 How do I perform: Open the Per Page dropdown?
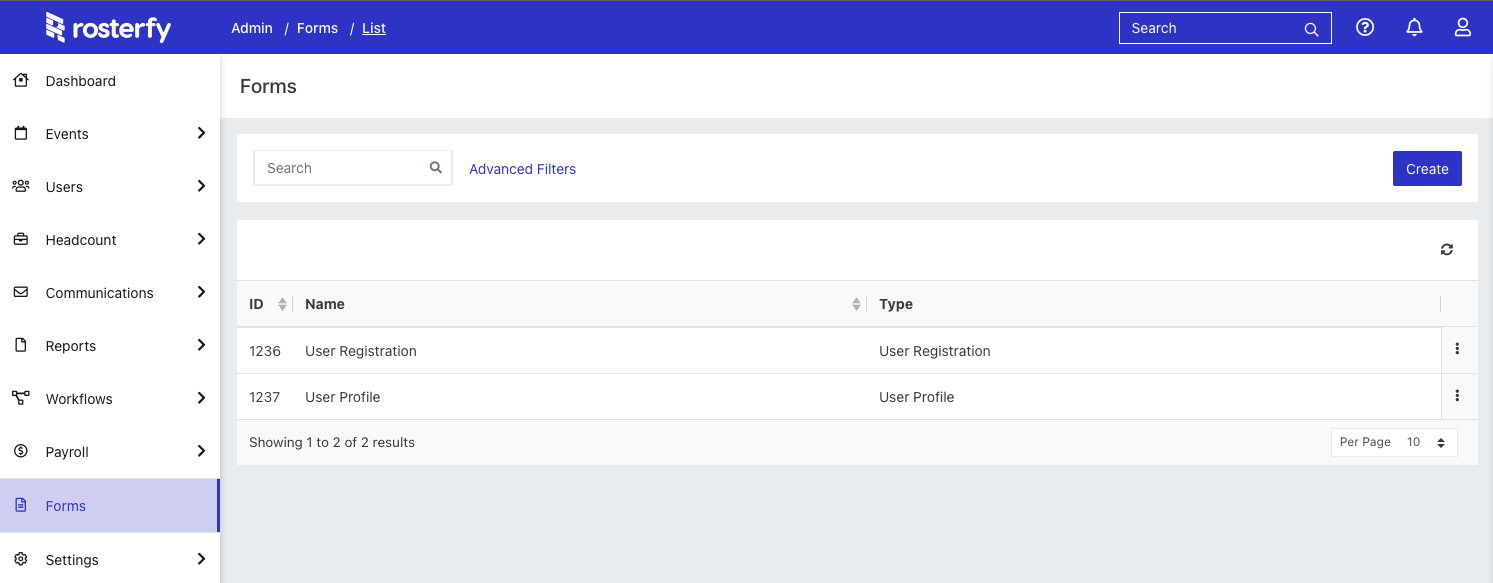[1424, 441]
